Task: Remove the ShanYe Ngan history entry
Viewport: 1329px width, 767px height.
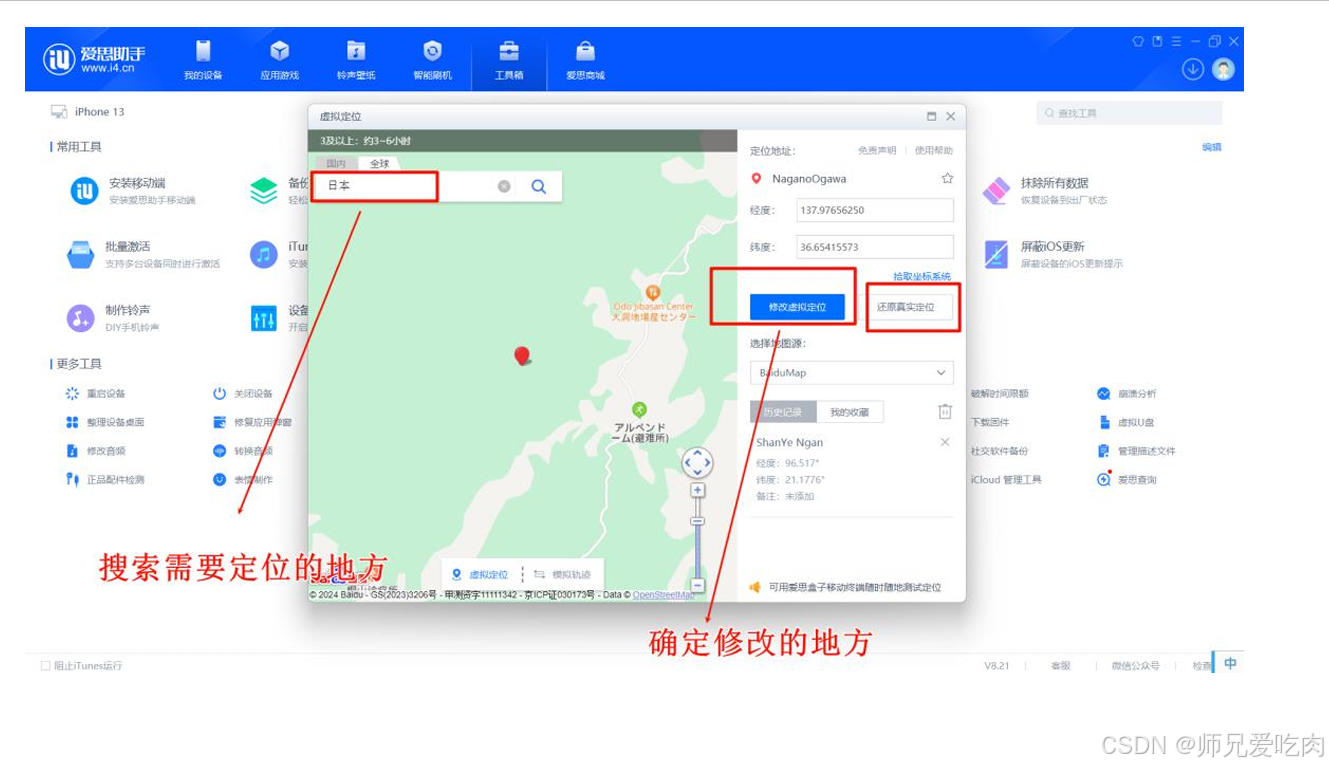Action: (x=945, y=442)
